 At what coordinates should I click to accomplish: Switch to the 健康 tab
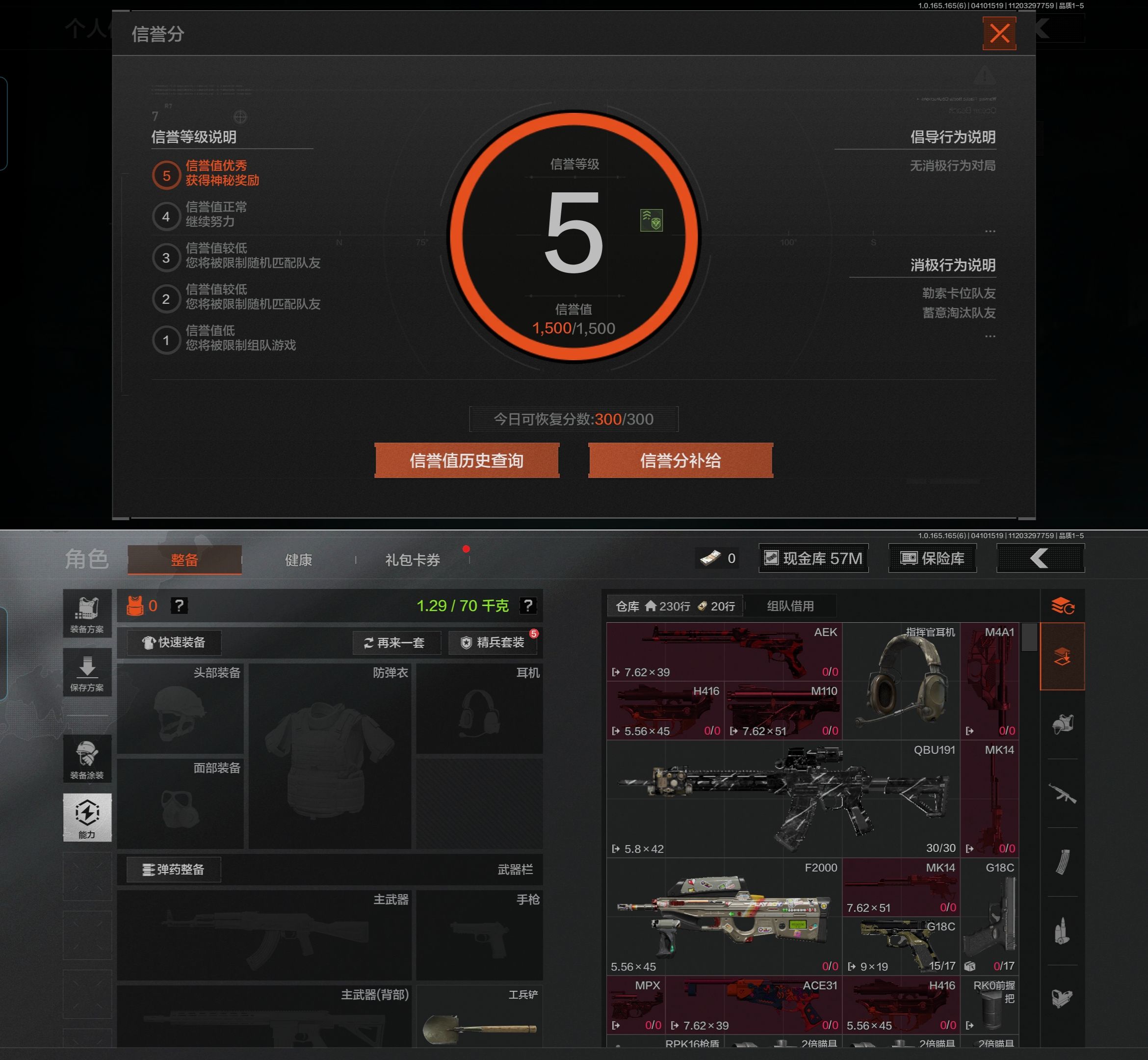pyautogui.click(x=298, y=560)
